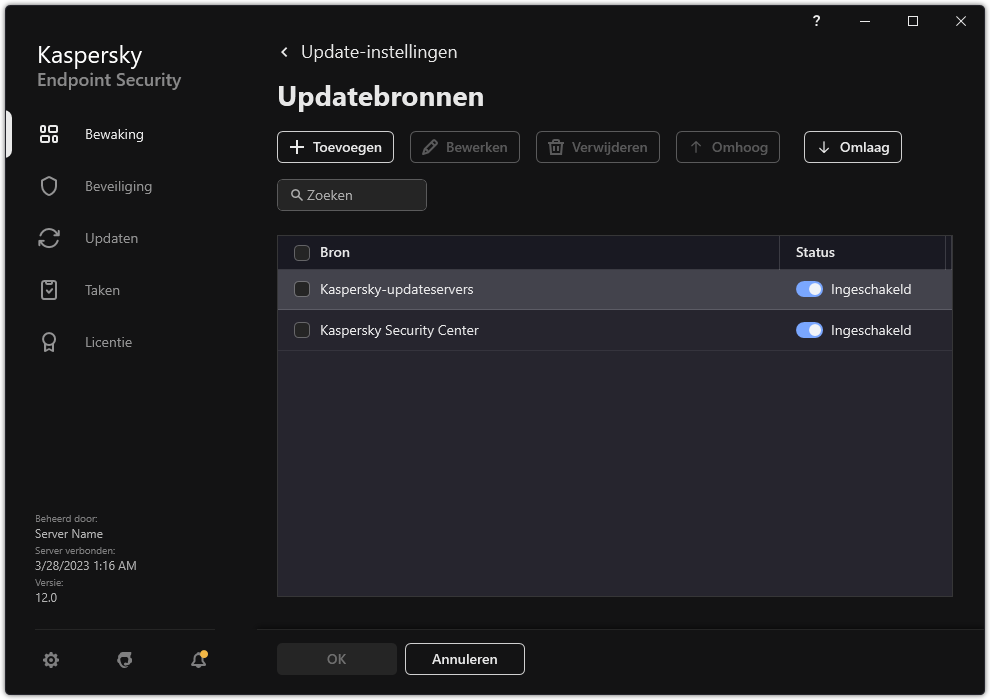Switch to the Beveiliging section
990x700 pixels.
click(x=49, y=186)
